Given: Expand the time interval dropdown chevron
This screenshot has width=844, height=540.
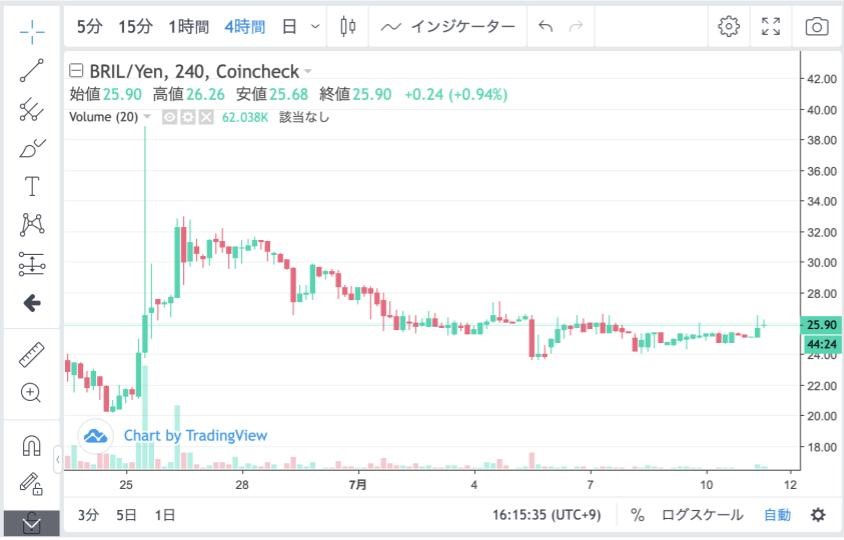Looking at the screenshot, I should click(x=316, y=27).
